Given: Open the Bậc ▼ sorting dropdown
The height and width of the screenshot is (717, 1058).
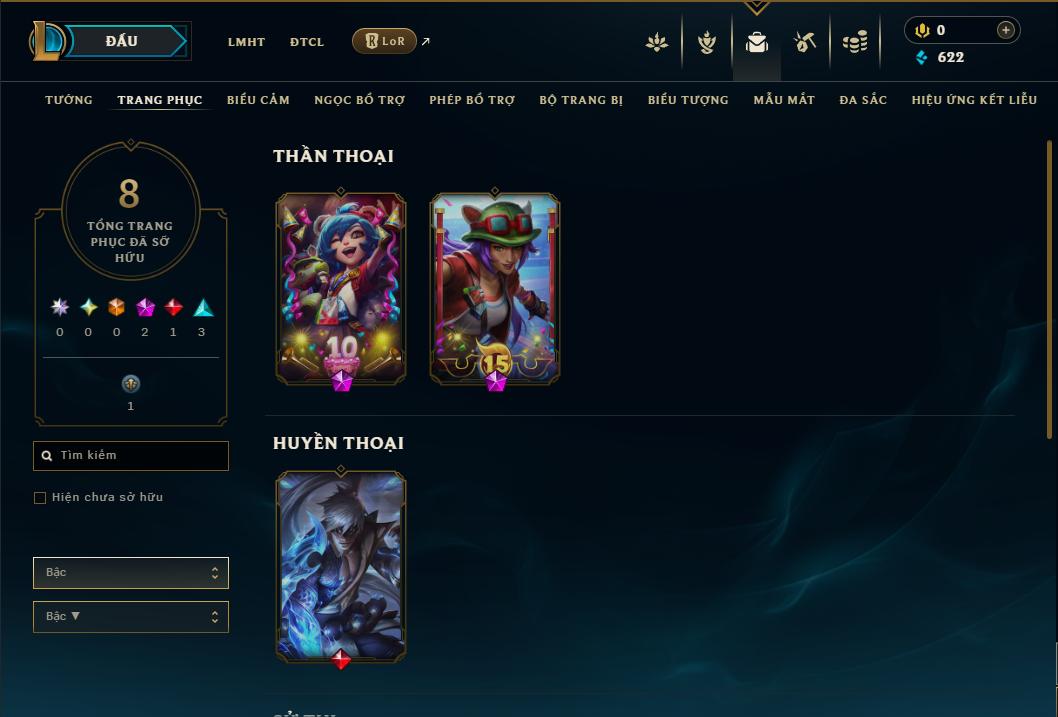Looking at the screenshot, I should [x=131, y=616].
